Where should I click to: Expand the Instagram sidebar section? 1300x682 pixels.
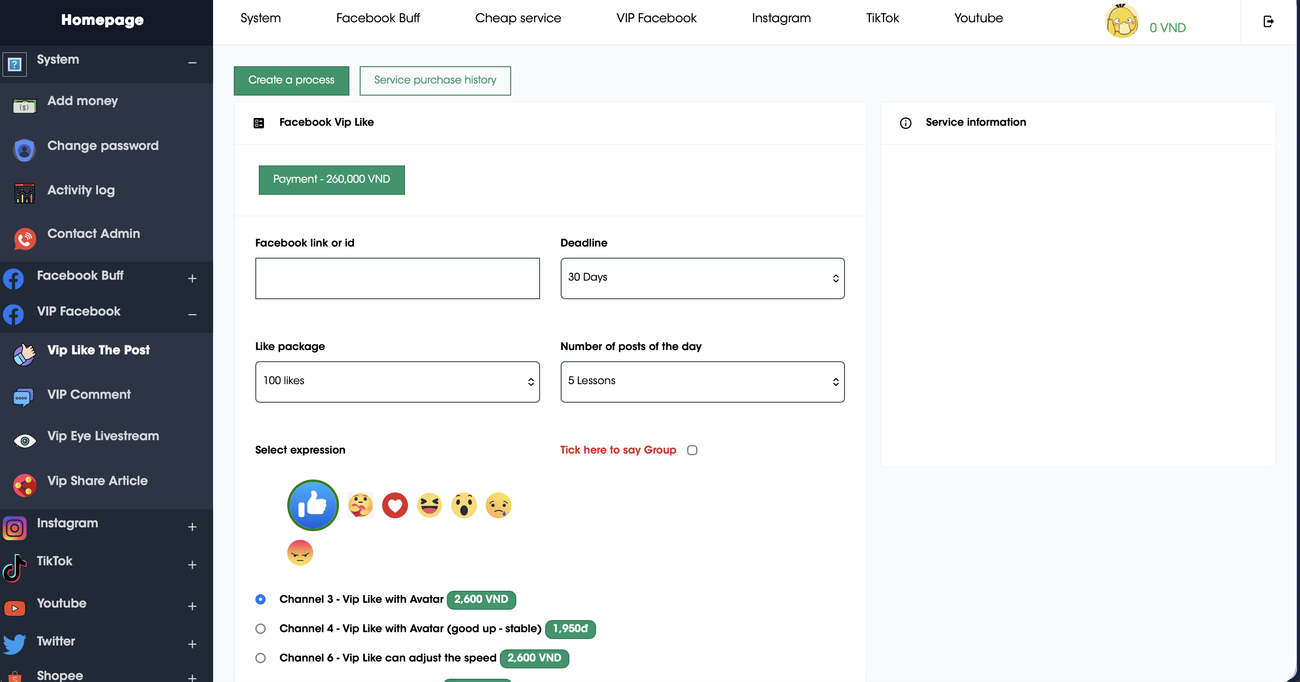(x=192, y=527)
